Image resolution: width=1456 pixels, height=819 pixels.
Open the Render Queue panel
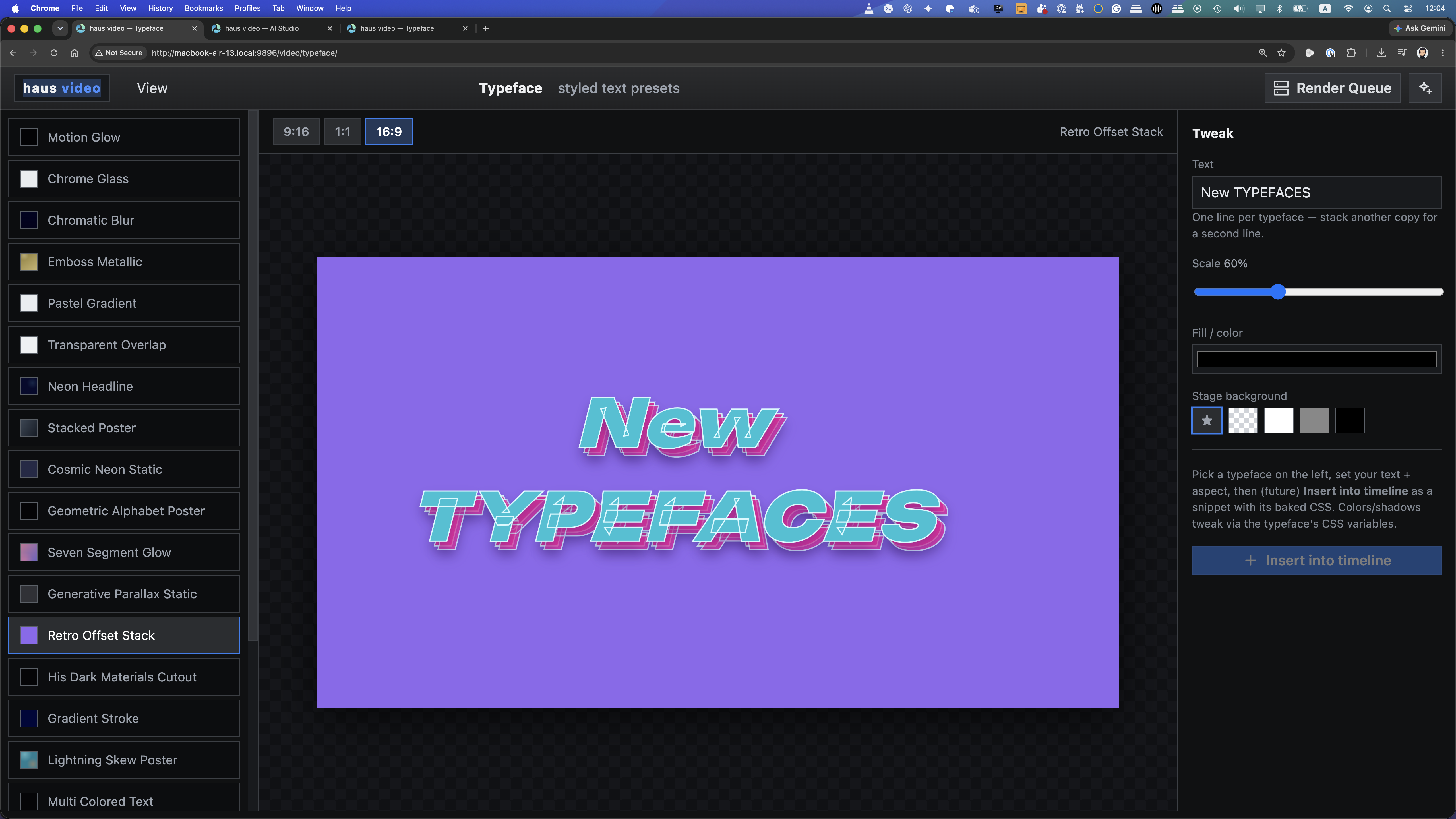coord(1332,88)
